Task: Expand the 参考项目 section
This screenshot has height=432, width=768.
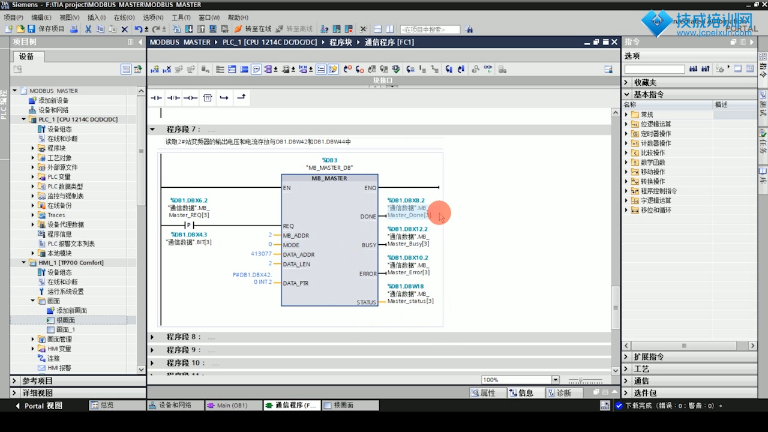Action: 14,381
